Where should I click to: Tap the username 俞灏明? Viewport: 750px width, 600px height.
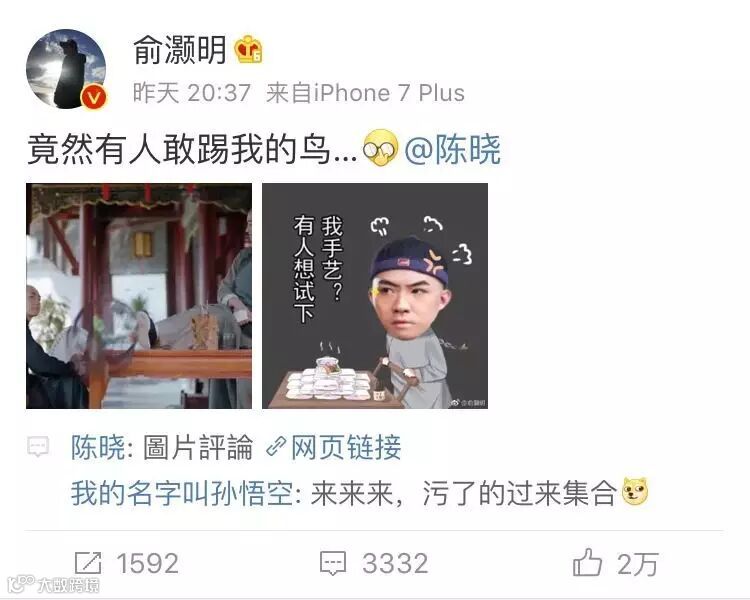[x=179, y=50]
